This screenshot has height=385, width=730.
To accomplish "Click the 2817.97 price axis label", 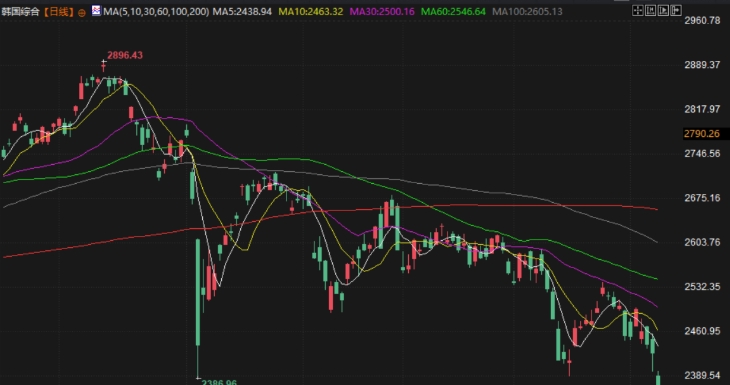I will point(702,109).
